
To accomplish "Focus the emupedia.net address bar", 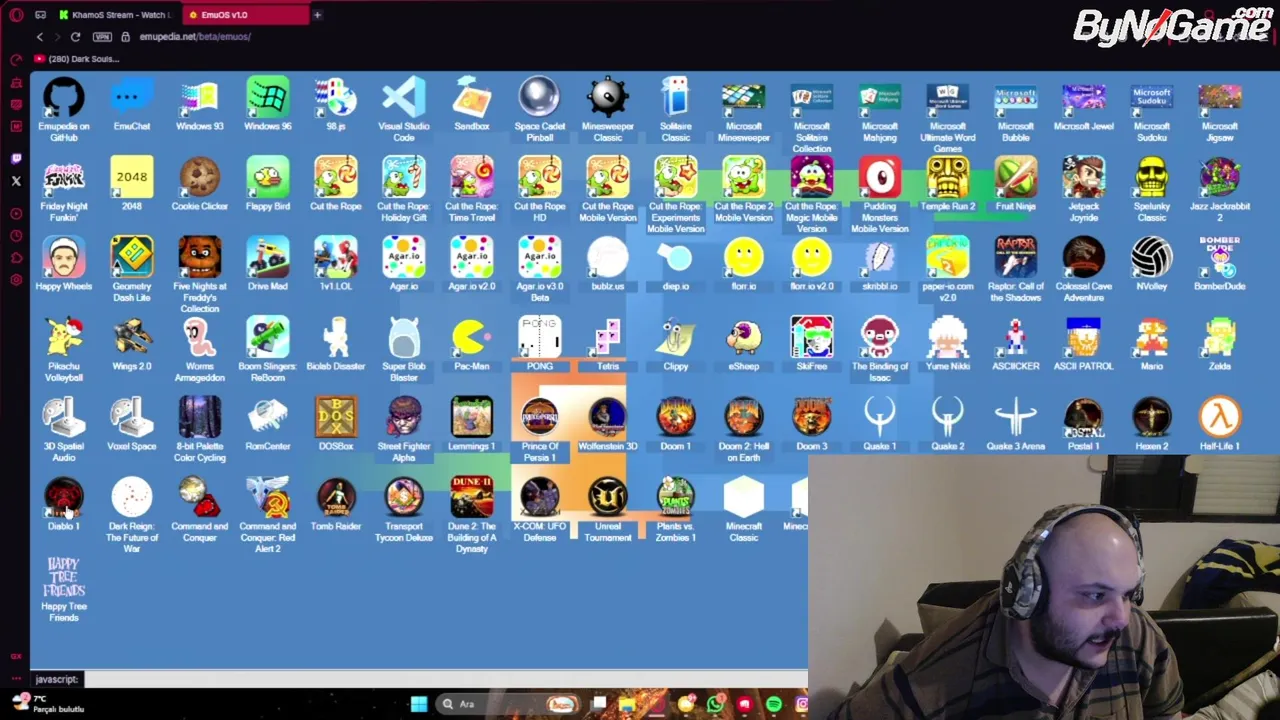I will [195, 37].
